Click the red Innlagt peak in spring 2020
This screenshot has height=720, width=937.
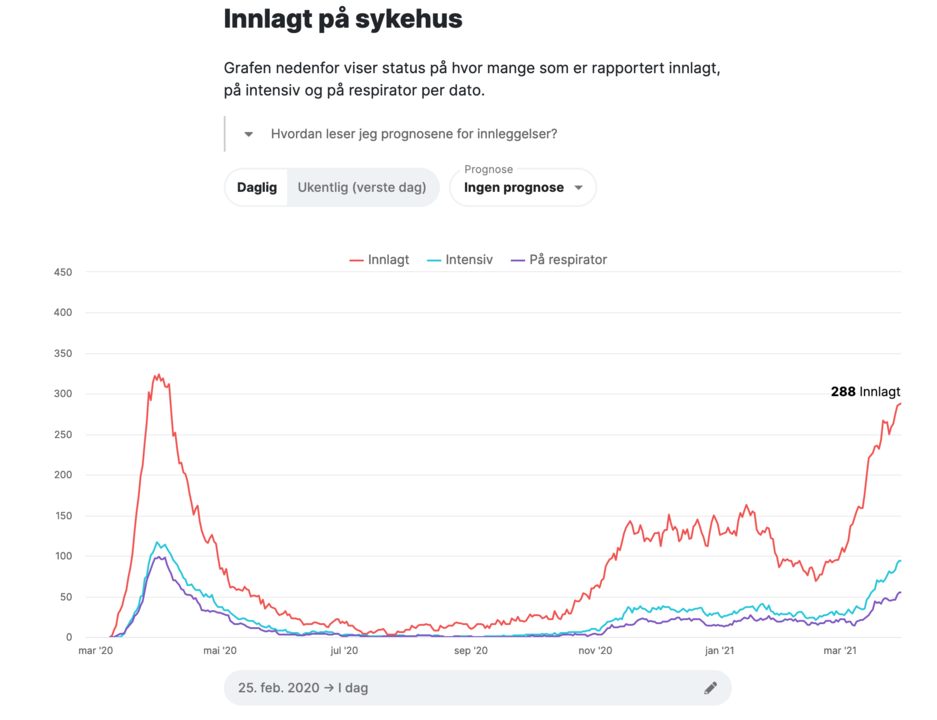click(157, 377)
